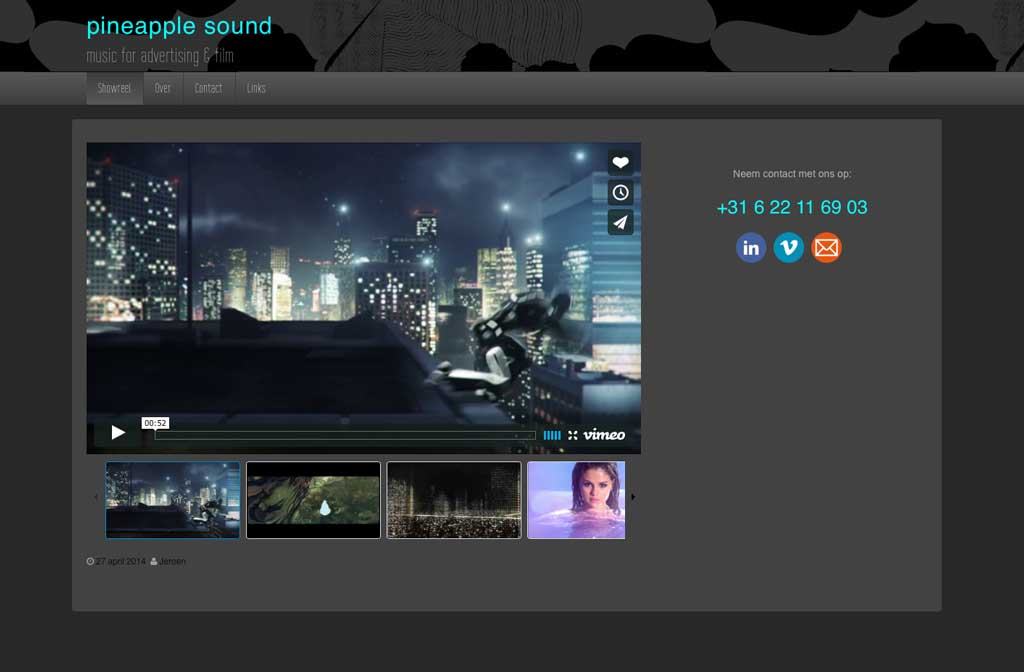
Task: Click the orange email envelope icon
Action: tap(826, 248)
